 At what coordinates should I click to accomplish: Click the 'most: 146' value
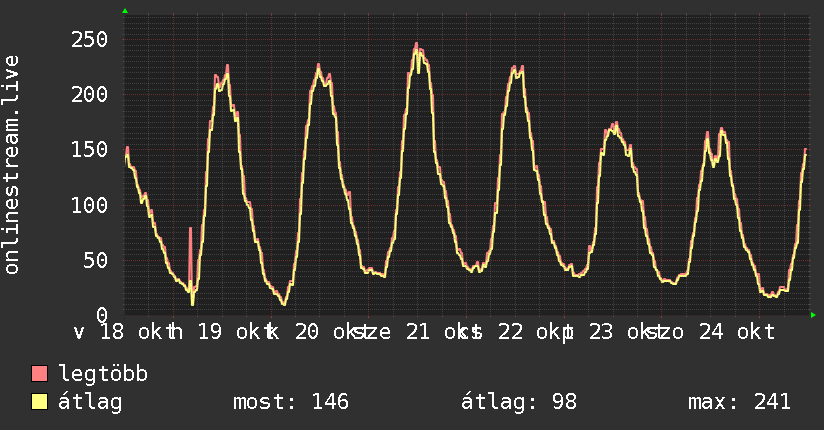291,402
